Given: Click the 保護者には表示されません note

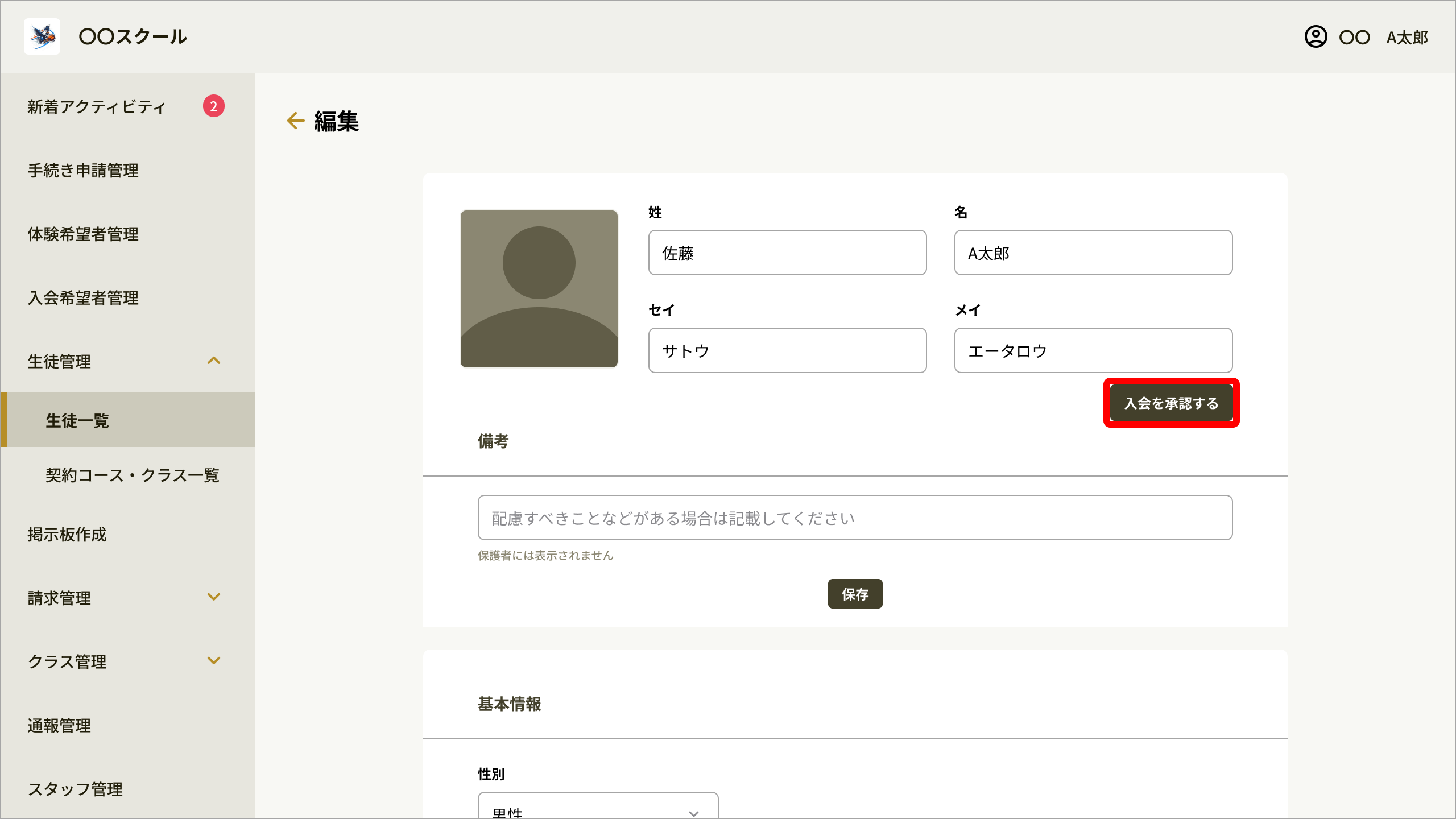Looking at the screenshot, I should tap(545, 556).
